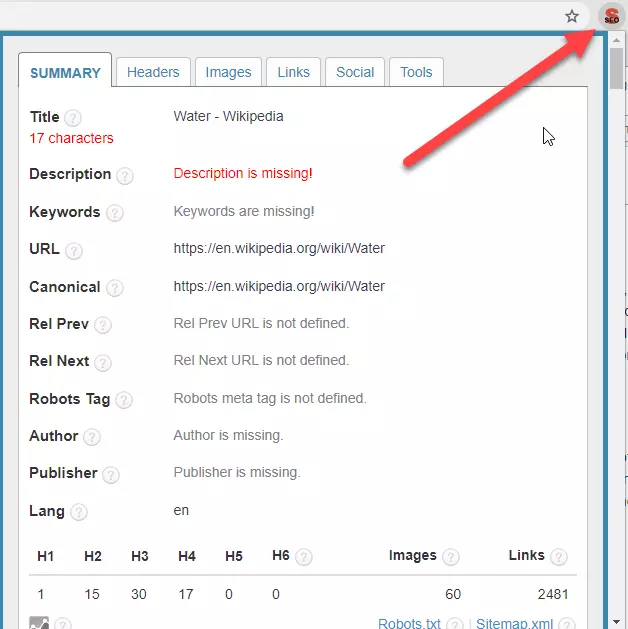Open help icon next to Sitemap.xml

pos(567,624)
